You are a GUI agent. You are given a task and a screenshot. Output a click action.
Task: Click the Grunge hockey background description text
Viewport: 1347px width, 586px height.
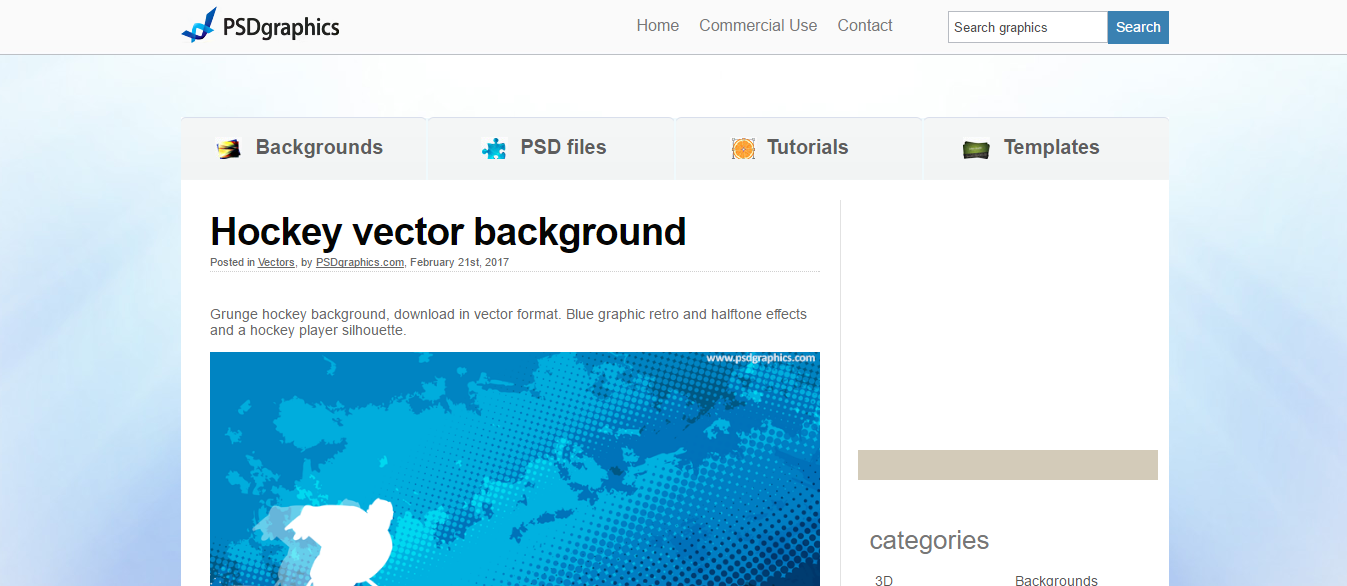pos(508,322)
